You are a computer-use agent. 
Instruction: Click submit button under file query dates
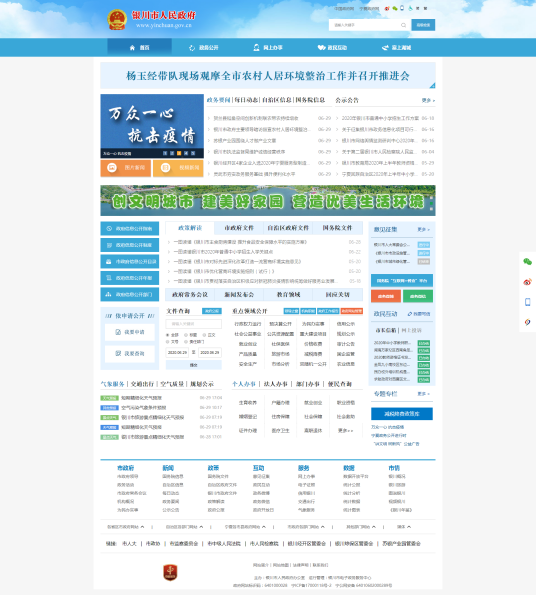tap(193, 365)
